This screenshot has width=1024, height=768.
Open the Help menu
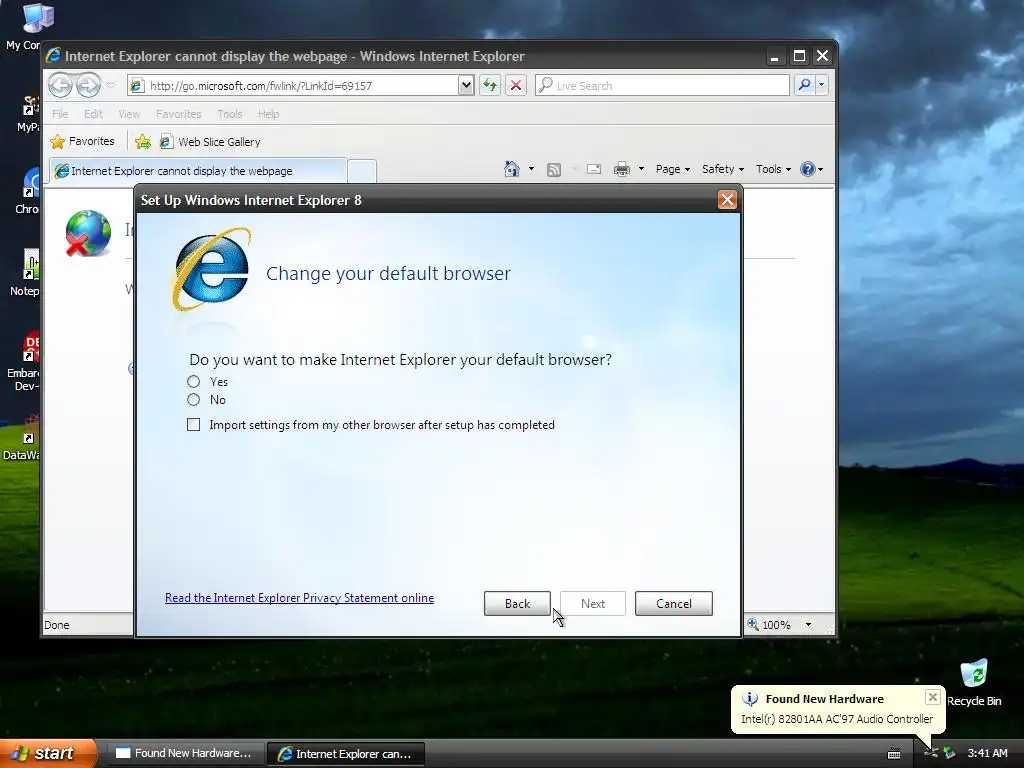(x=268, y=114)
